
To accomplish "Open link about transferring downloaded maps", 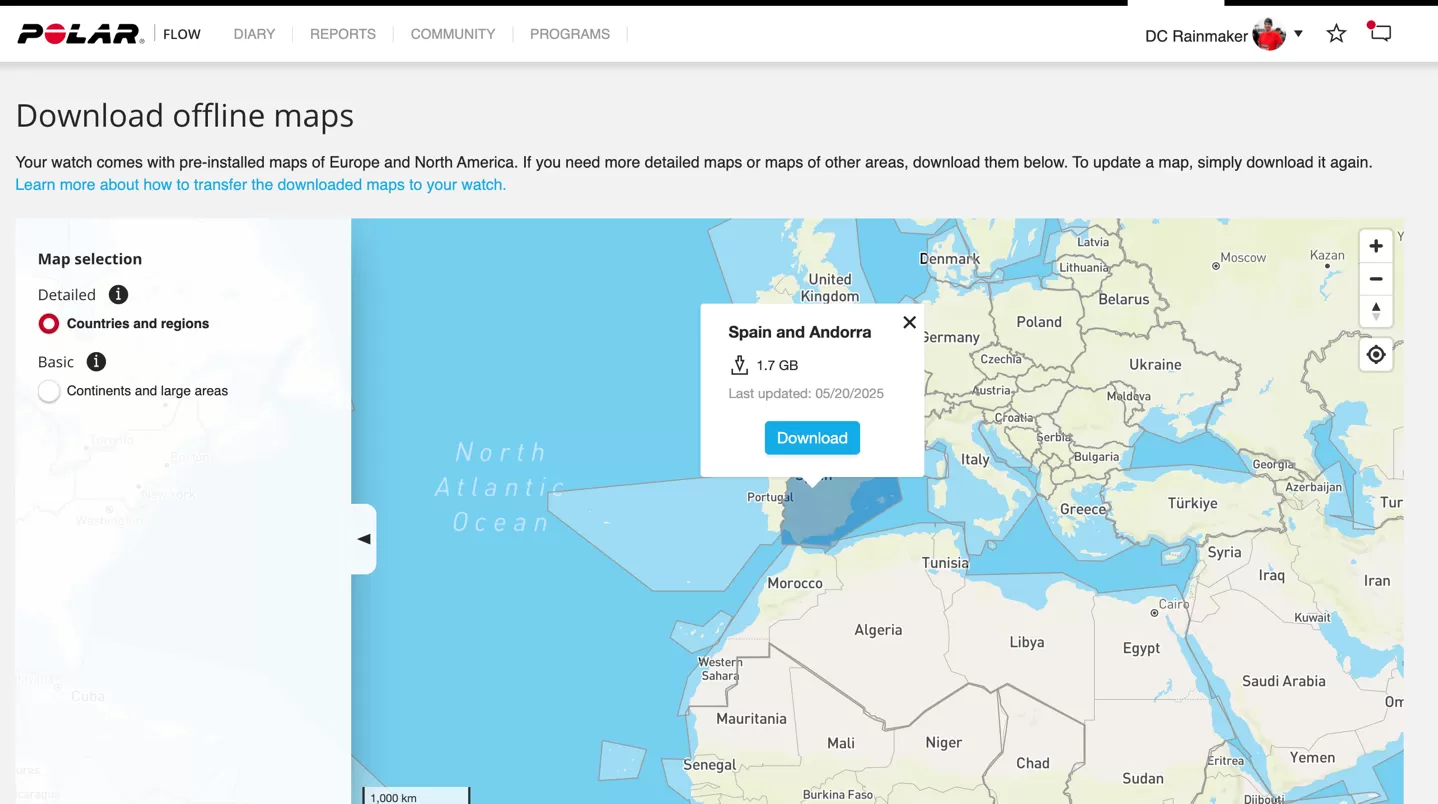I will coord(260,185).
